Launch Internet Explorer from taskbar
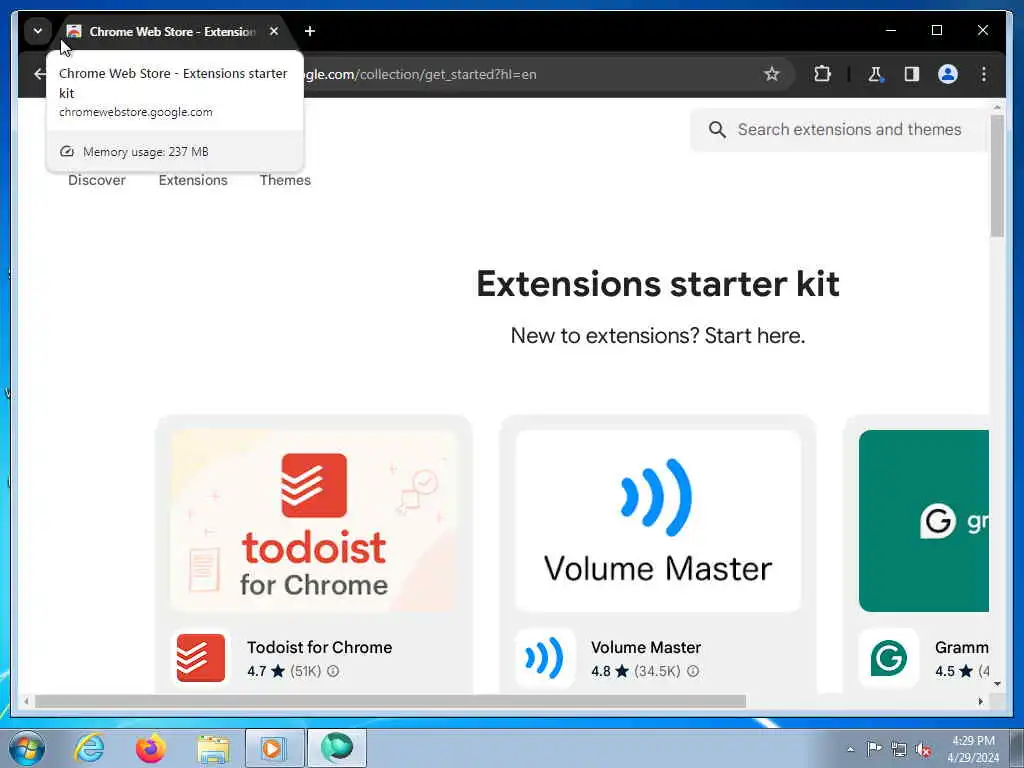The height and width of the screenshot is (768, 1024). tap(89, 748)
